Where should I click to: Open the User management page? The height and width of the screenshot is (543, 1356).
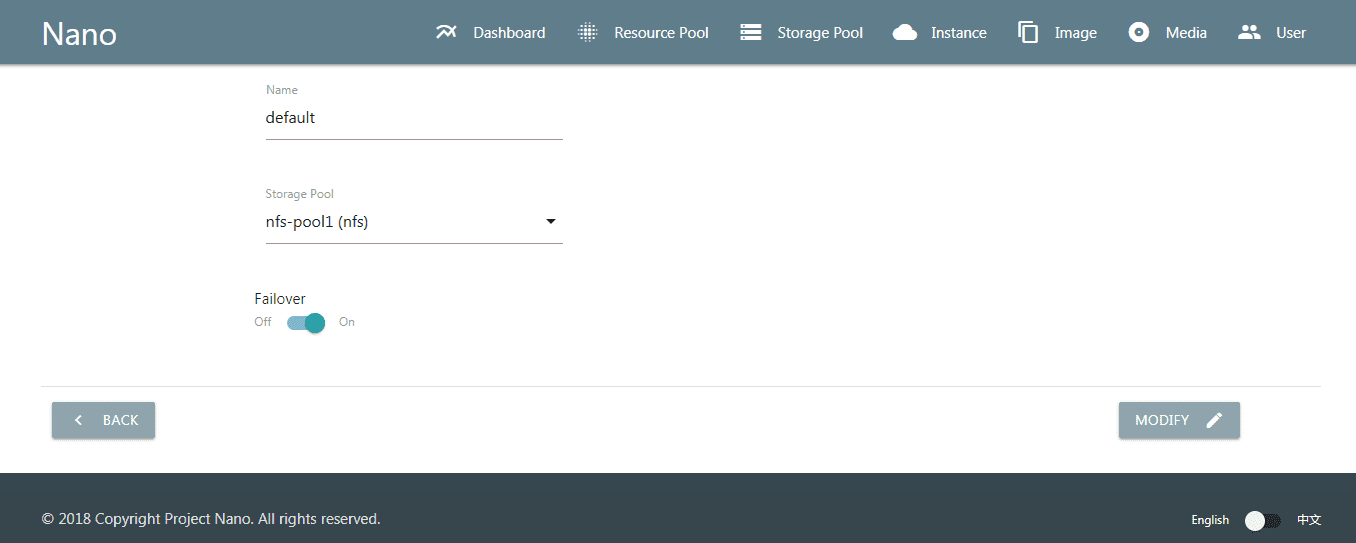(x=1273, y=32)
